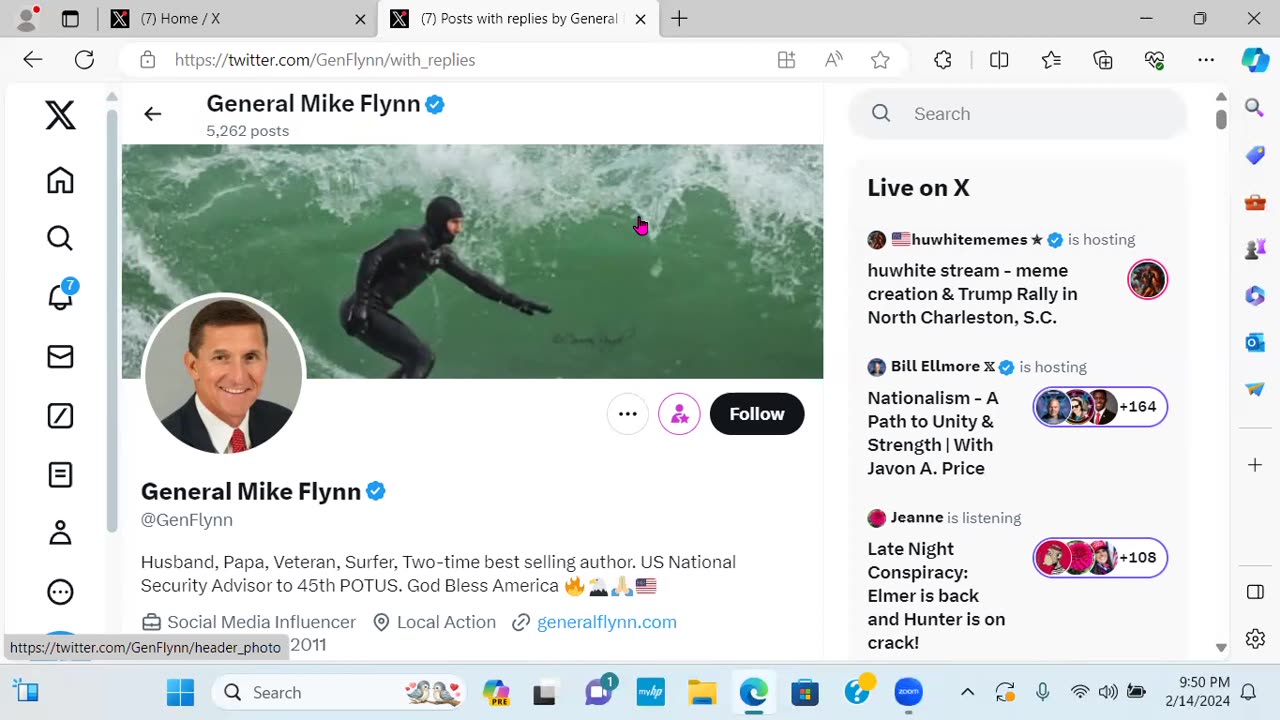Screen dimensions: 1280x720
Task: Open Lists icon in sidebar
Action: (60, 474)
